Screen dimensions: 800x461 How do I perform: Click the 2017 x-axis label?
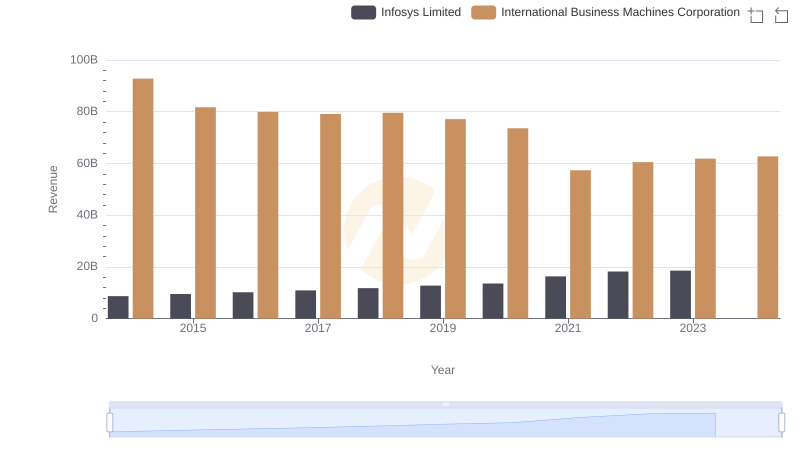click(x=318, y=328)
